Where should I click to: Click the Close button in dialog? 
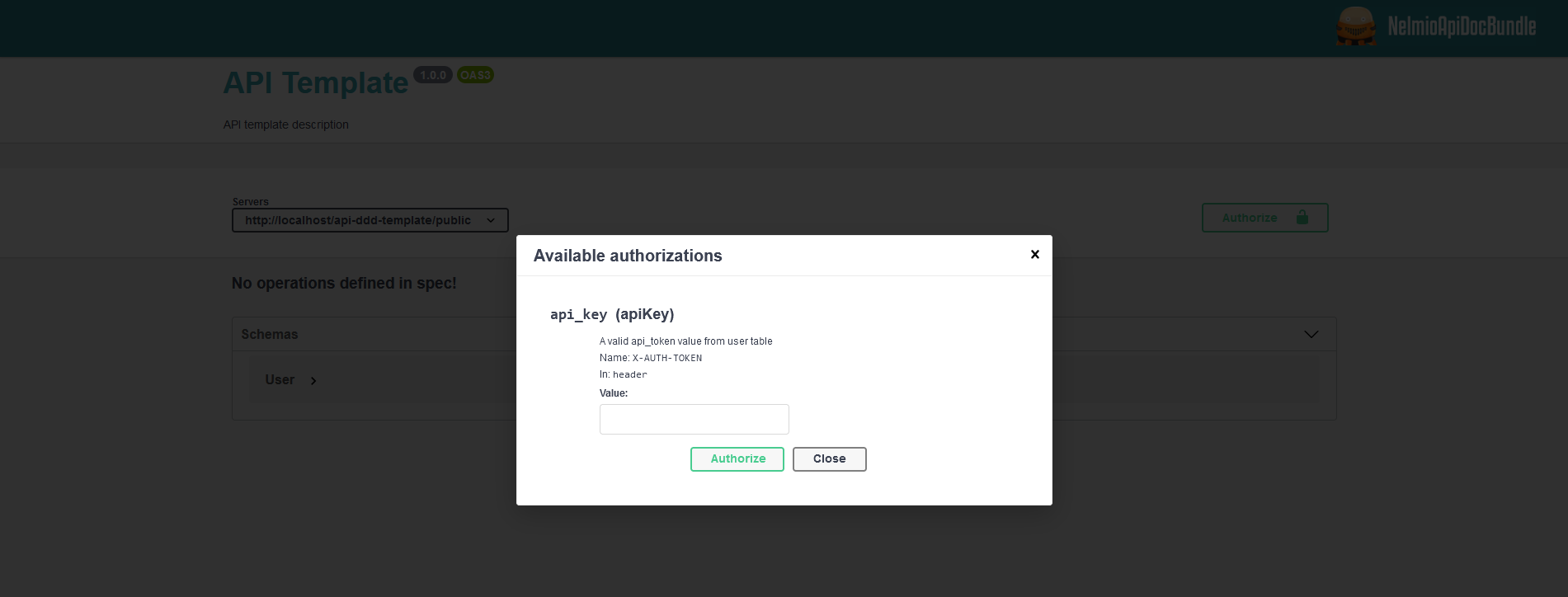point(829,459)
